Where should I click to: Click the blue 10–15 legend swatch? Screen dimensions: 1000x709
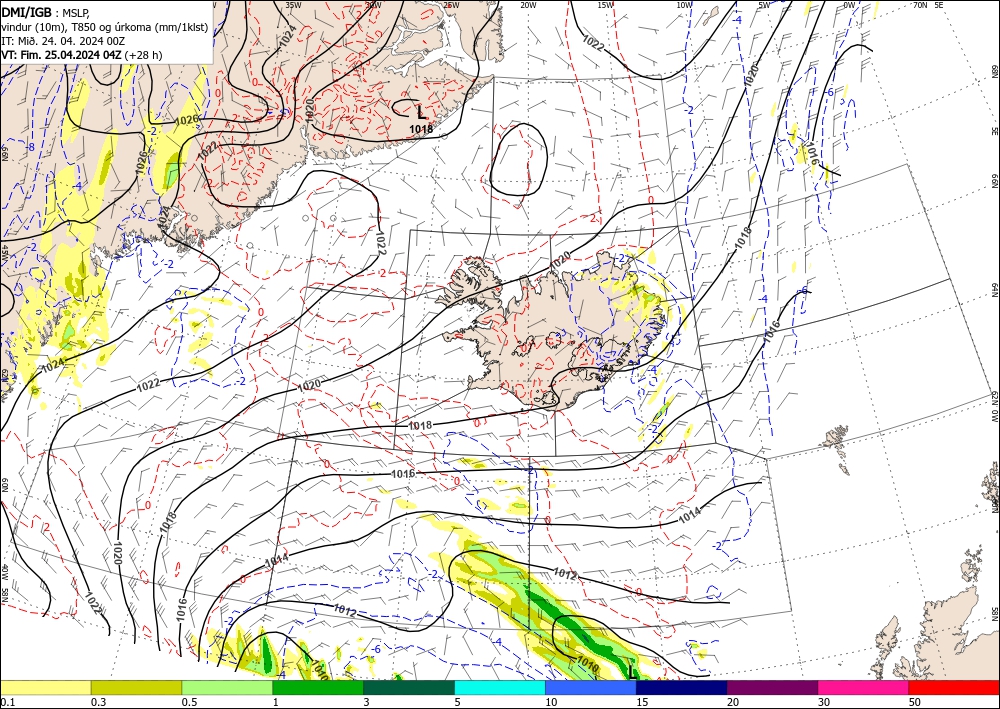(591, 687)
